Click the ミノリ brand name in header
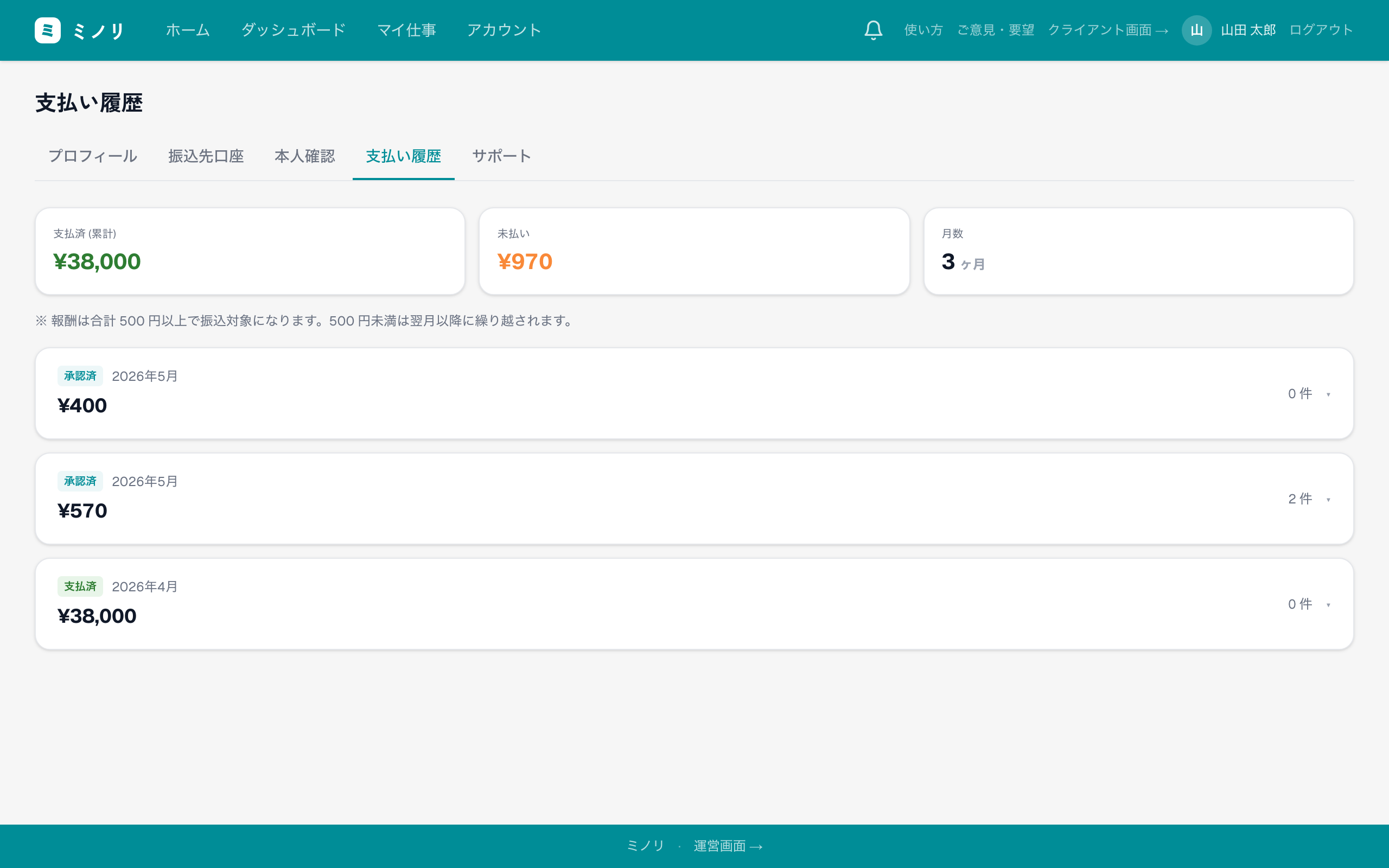Viewport: 1389px width, 868px height. tap(98, 30)
